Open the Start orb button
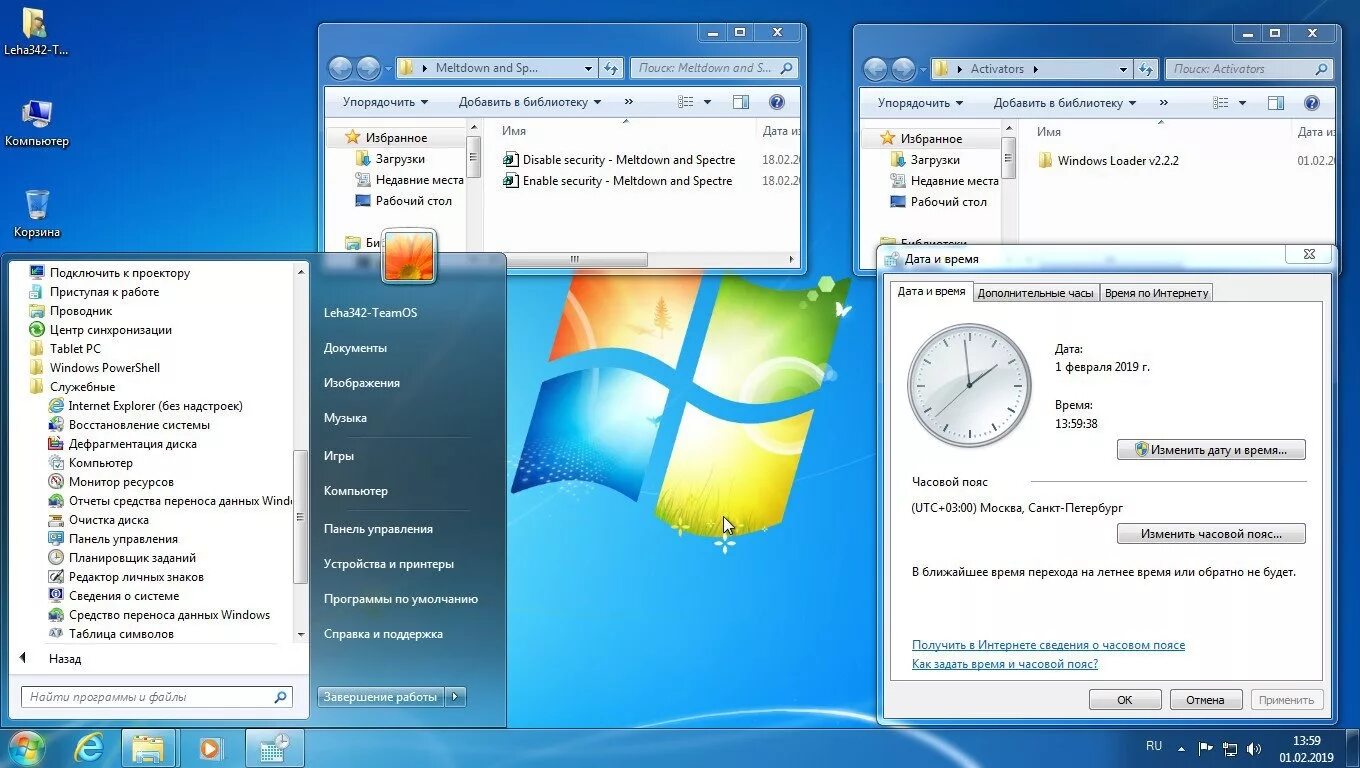This screenshot has height=768, width=1360. [26, 747]
